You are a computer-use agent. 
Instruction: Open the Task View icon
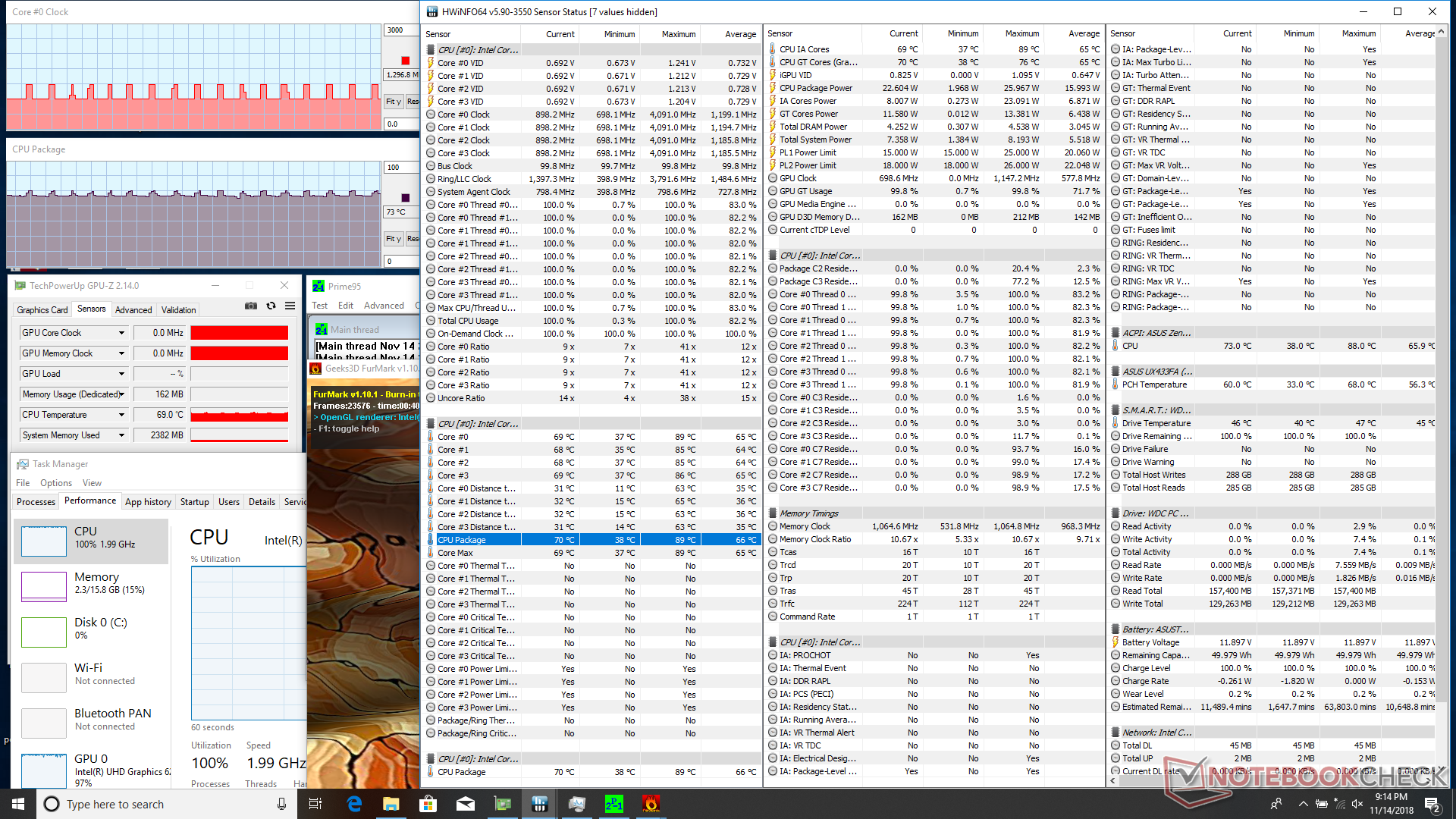pos(316,804)
